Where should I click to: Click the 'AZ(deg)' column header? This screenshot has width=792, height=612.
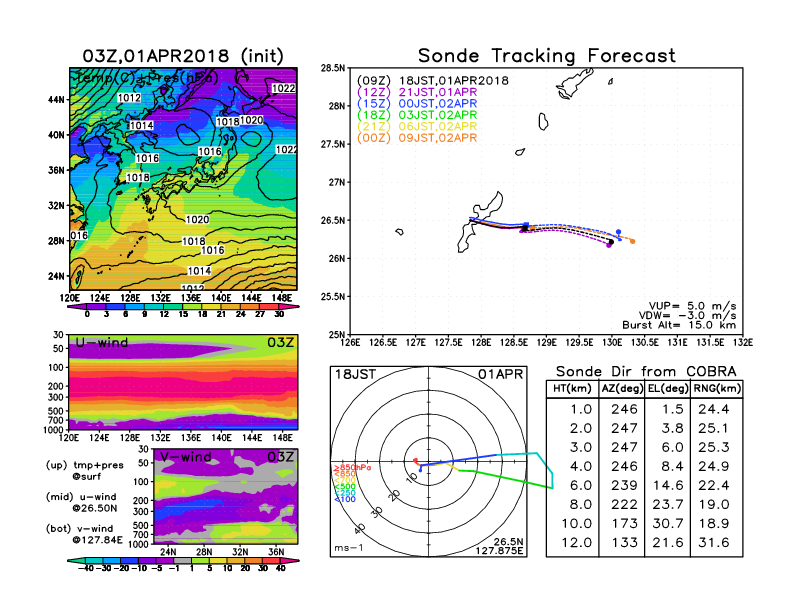[x=622, y=389]
